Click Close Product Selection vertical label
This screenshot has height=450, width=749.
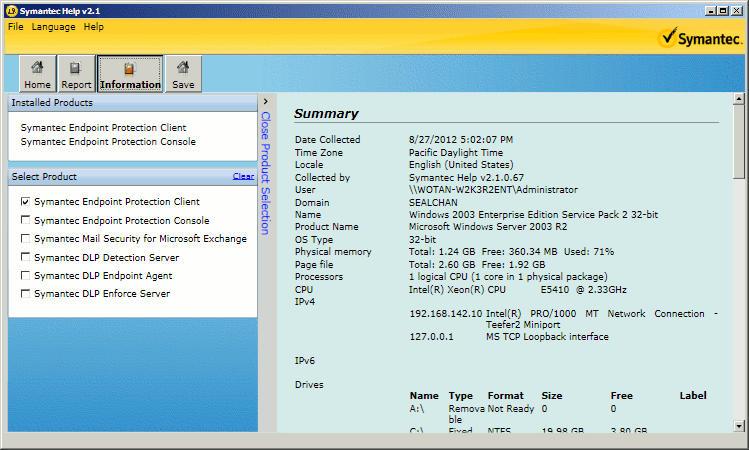[266, 173]
